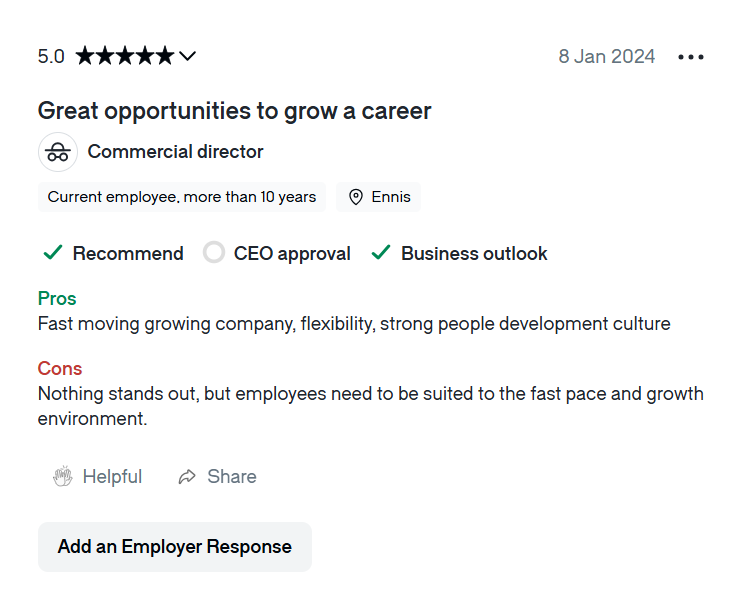Select the Ennis location tag

pos(390,197)
